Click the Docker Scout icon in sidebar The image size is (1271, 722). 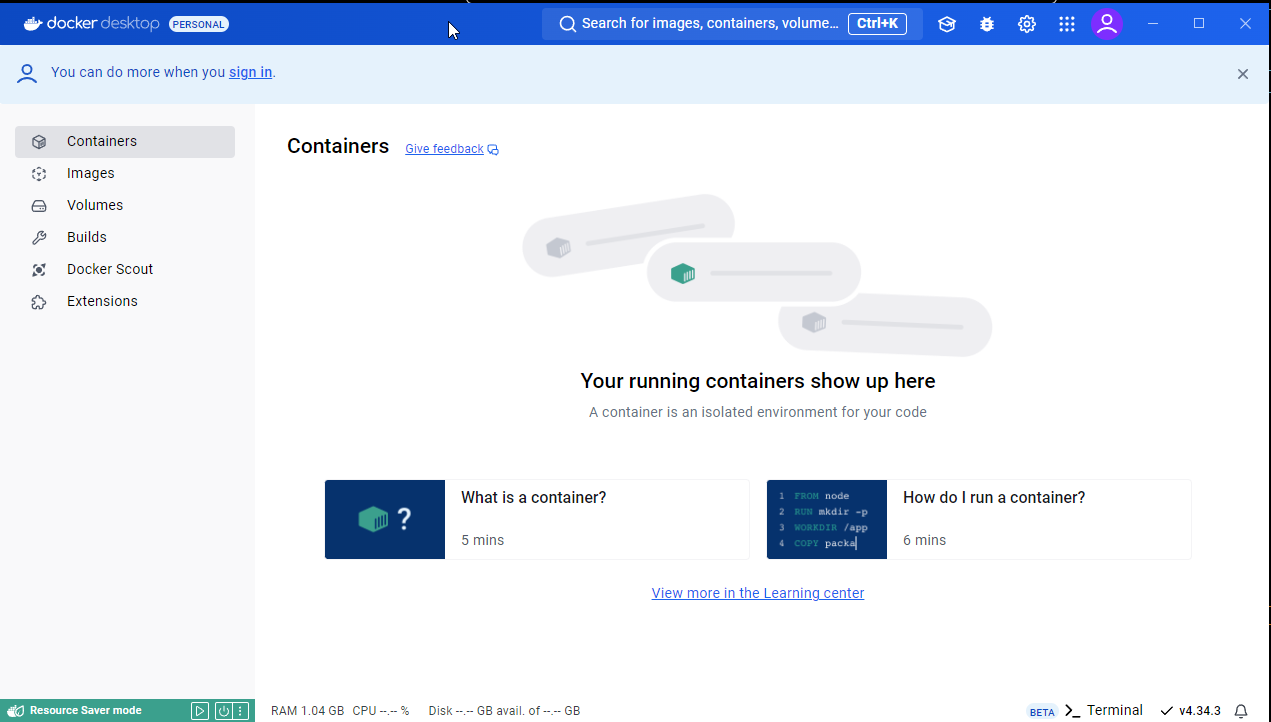(x=39, y=270)
